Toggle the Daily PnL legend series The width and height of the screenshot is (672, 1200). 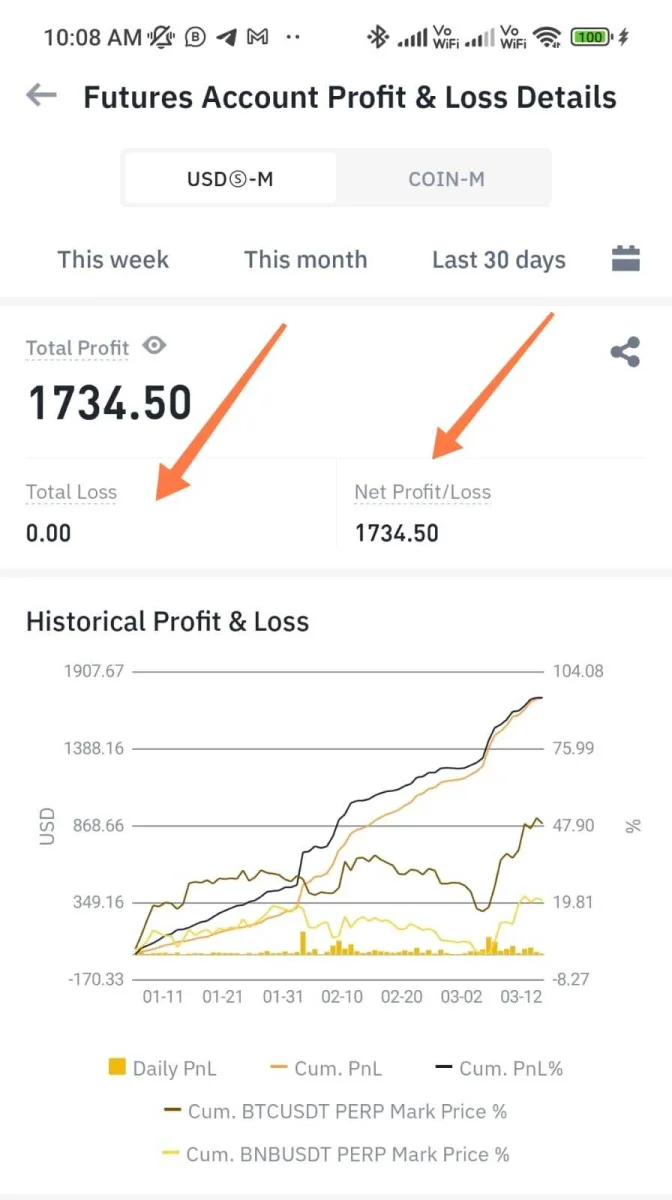click(x=162, y=1068)
